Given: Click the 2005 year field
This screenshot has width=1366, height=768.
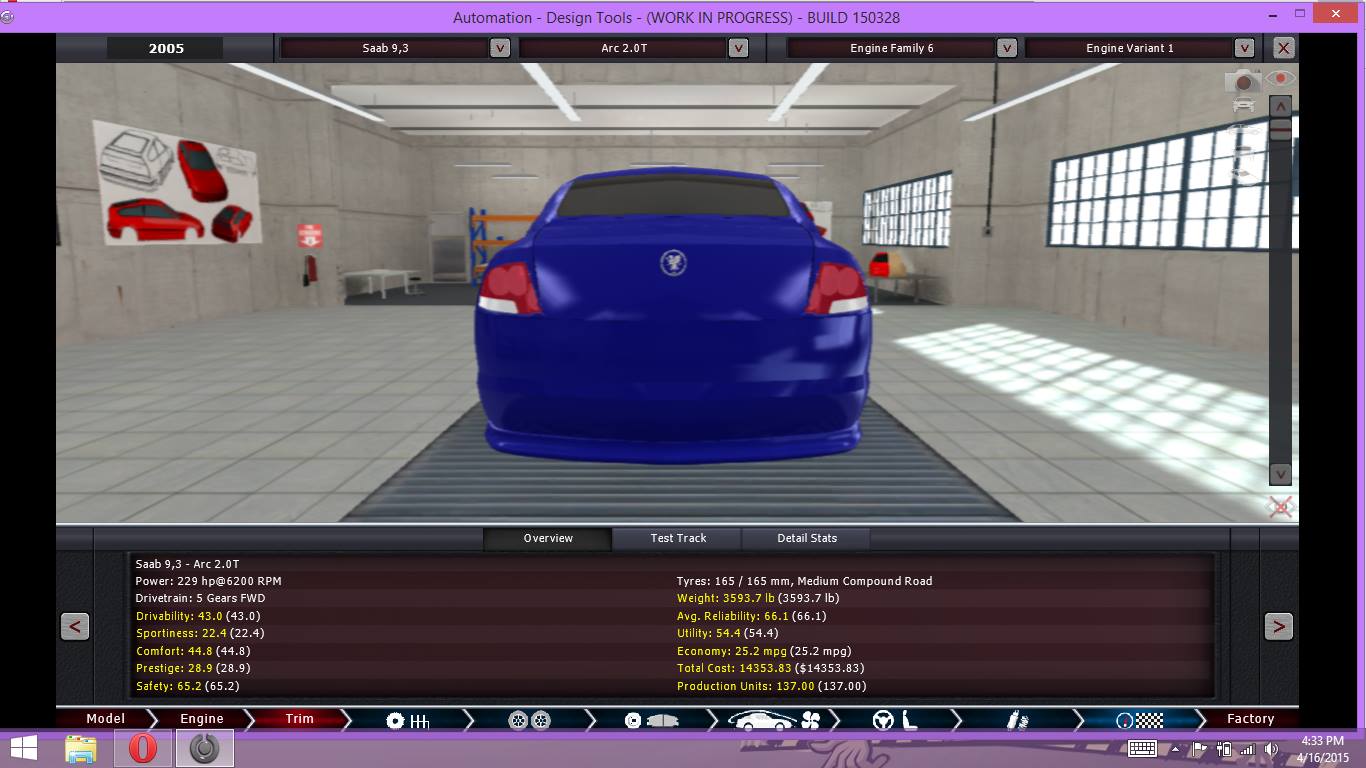Looking at the screenshot, I should 166,48.
